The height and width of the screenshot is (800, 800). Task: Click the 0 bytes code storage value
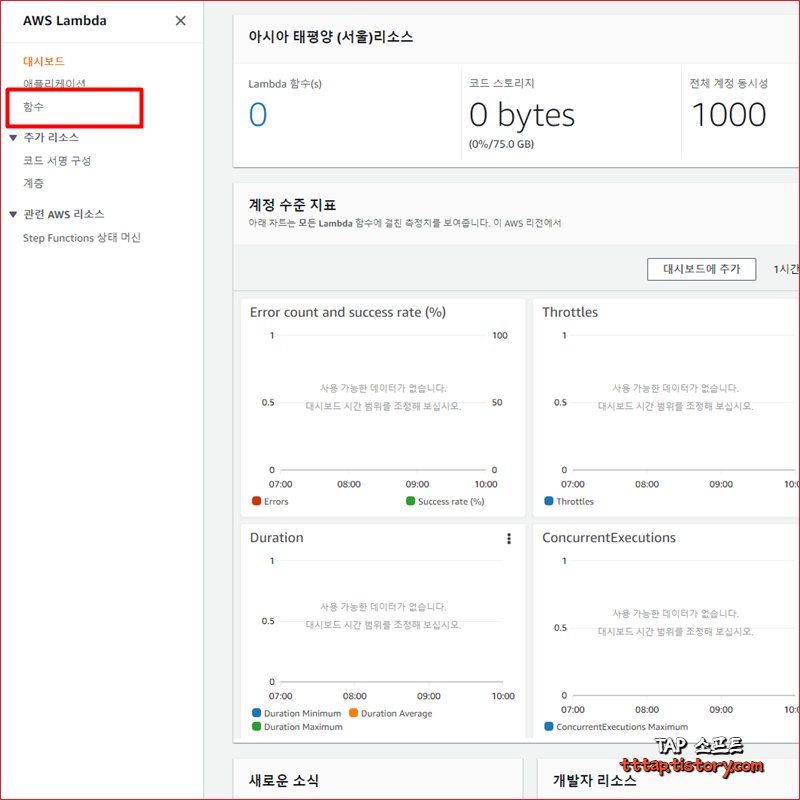coord(522,116)
